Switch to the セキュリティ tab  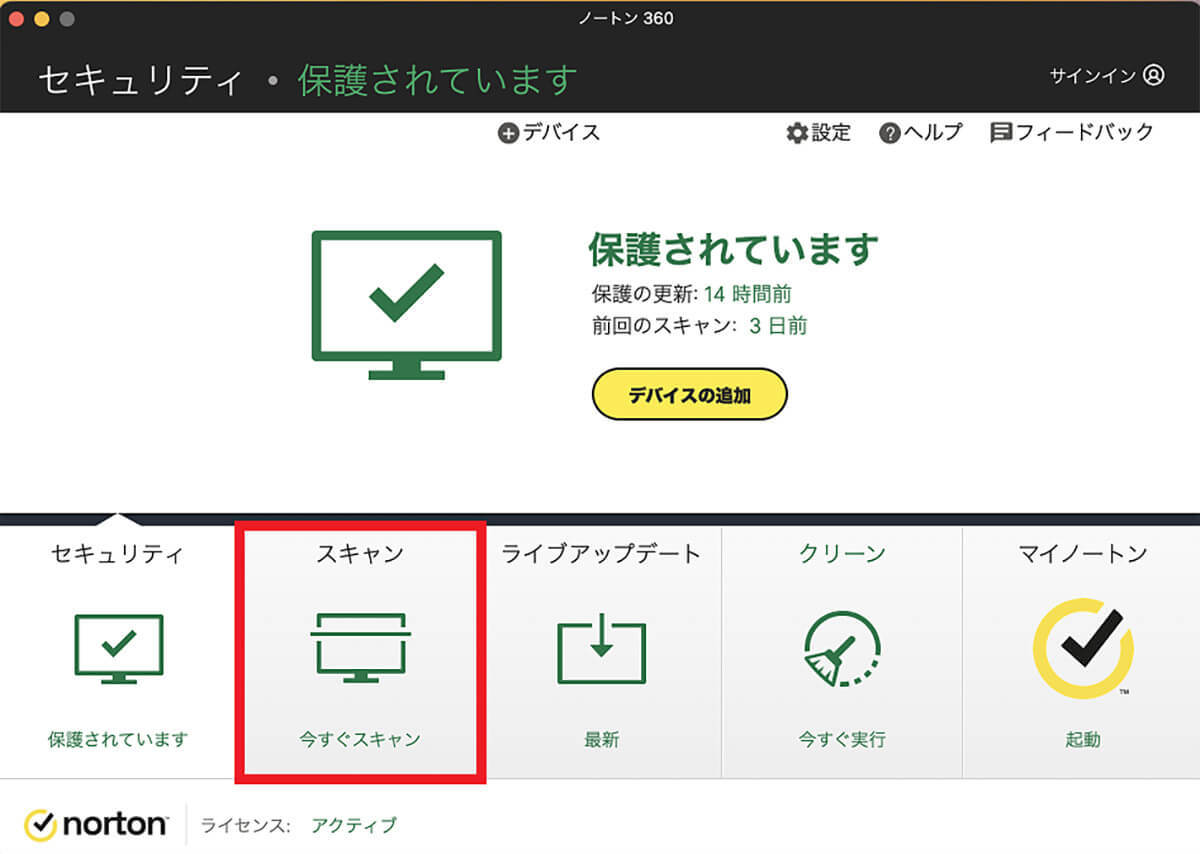(x=117, y=553)
